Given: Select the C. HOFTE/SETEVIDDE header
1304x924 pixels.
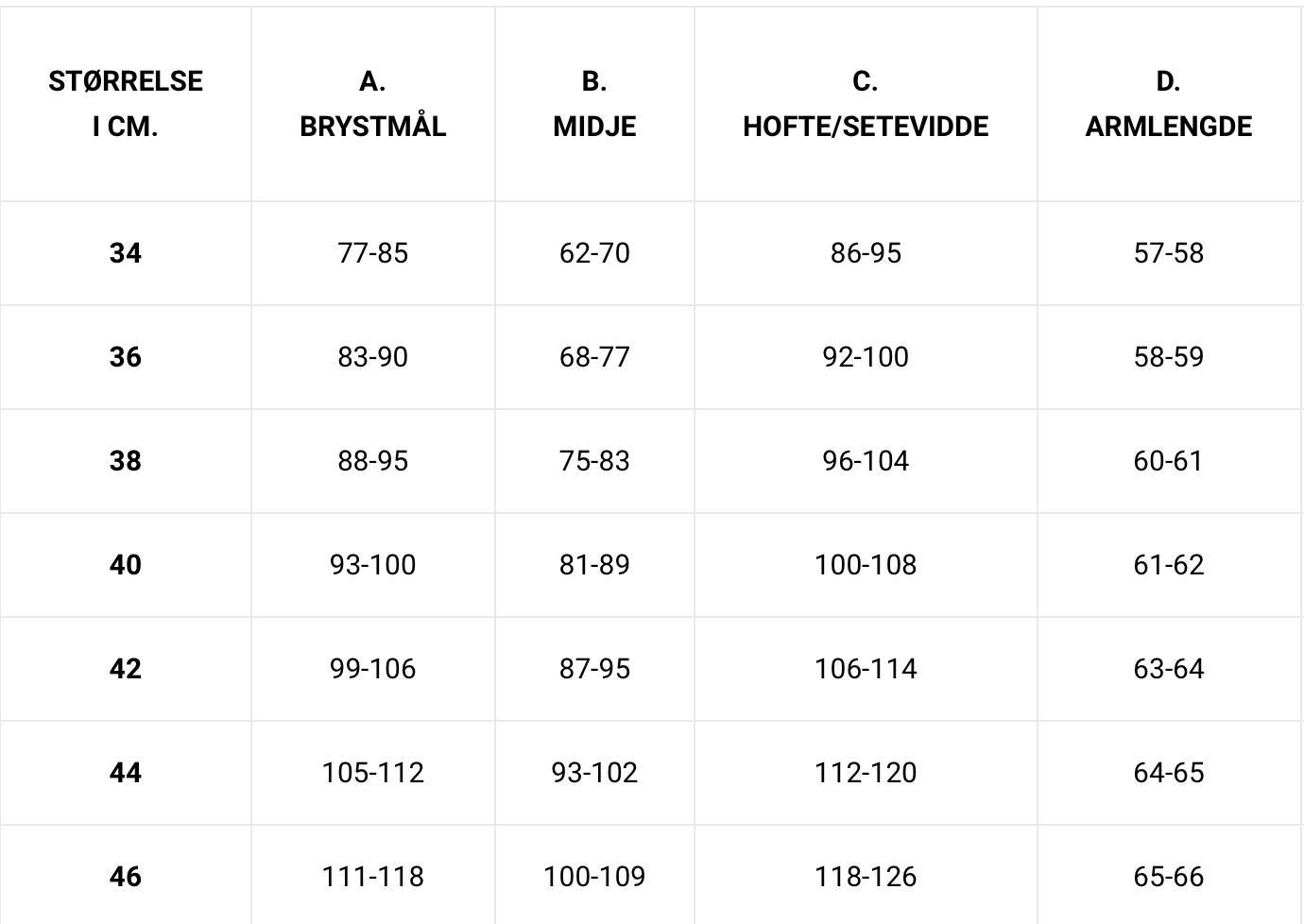Looking at the screenshot, I should point(866,104).
